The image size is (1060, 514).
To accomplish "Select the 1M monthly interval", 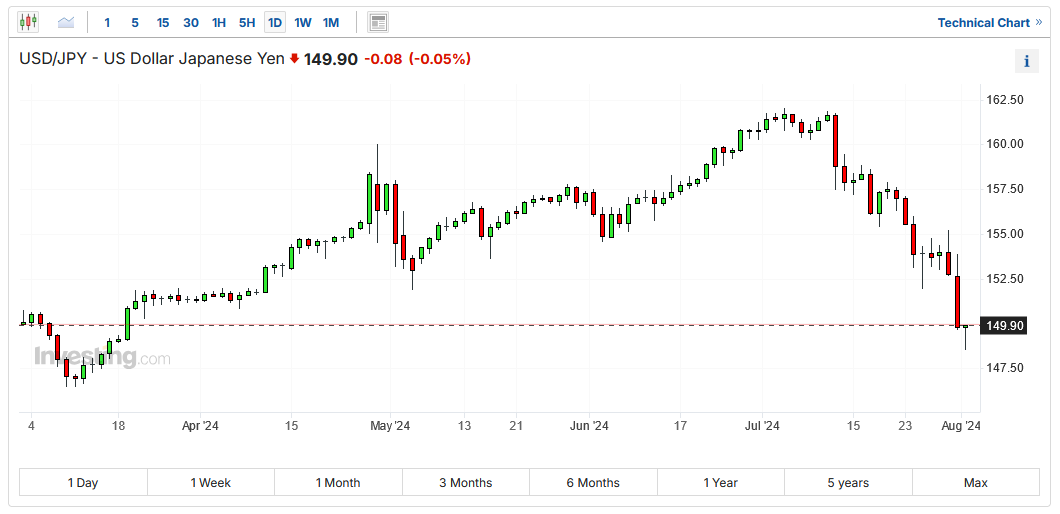I will point(331,22).
